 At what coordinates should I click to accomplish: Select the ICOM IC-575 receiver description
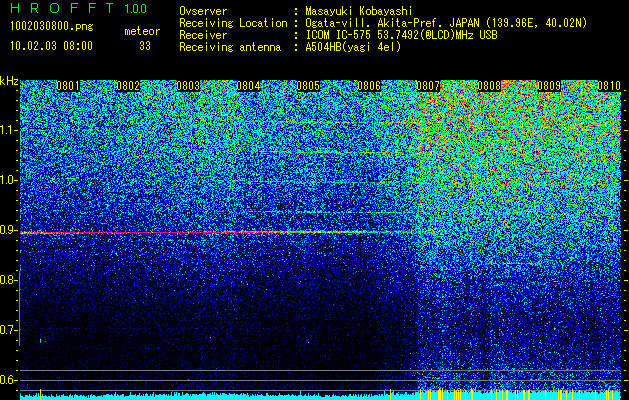coord(401,35)
